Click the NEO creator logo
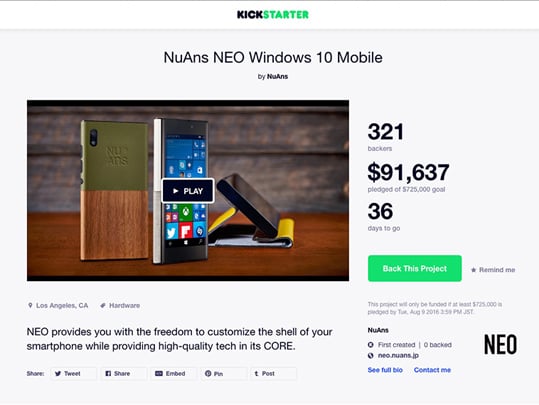The height and width of the screenshot is (405, 539). click(500, 344)
